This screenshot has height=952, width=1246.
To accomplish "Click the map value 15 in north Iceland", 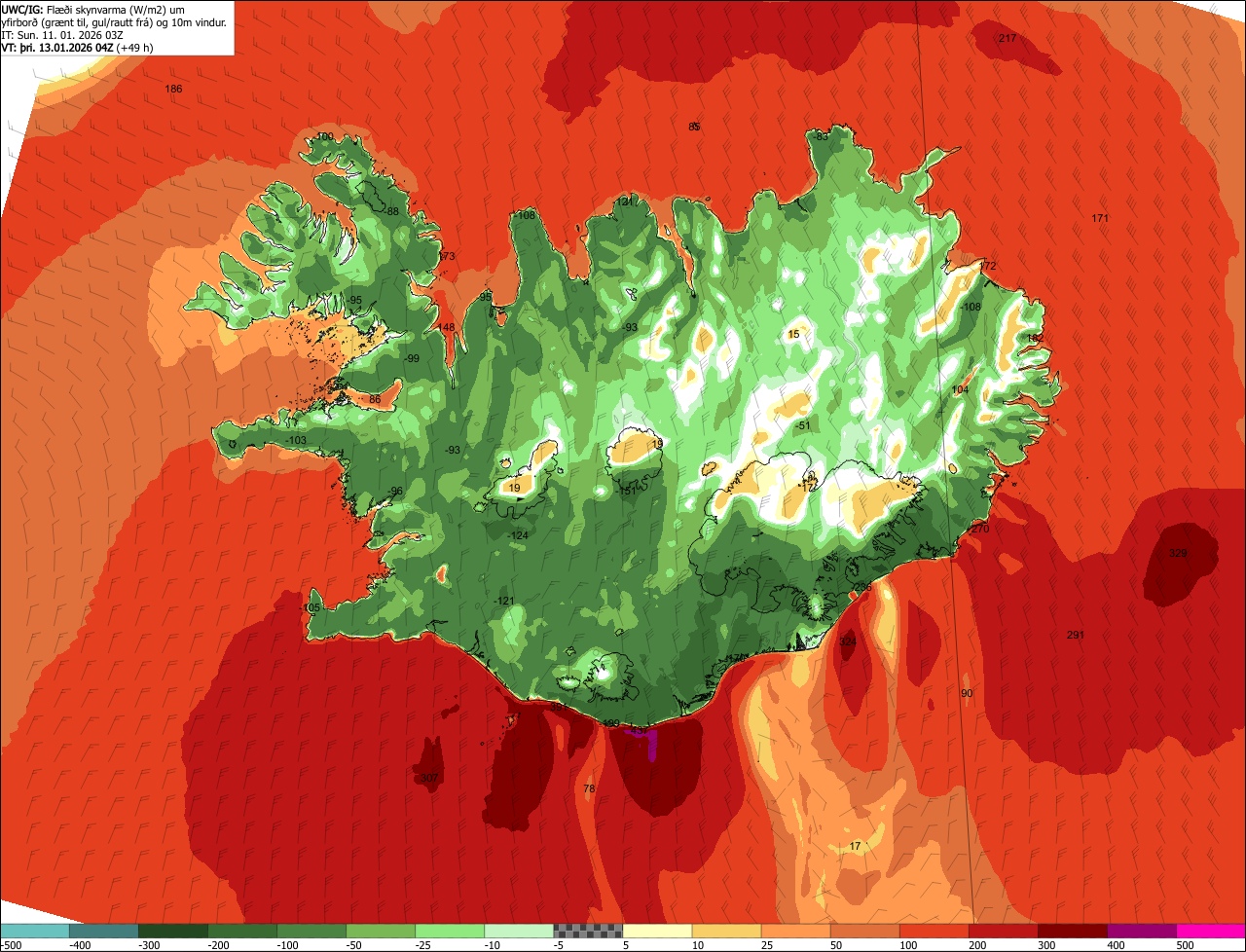I will [793, 334].
